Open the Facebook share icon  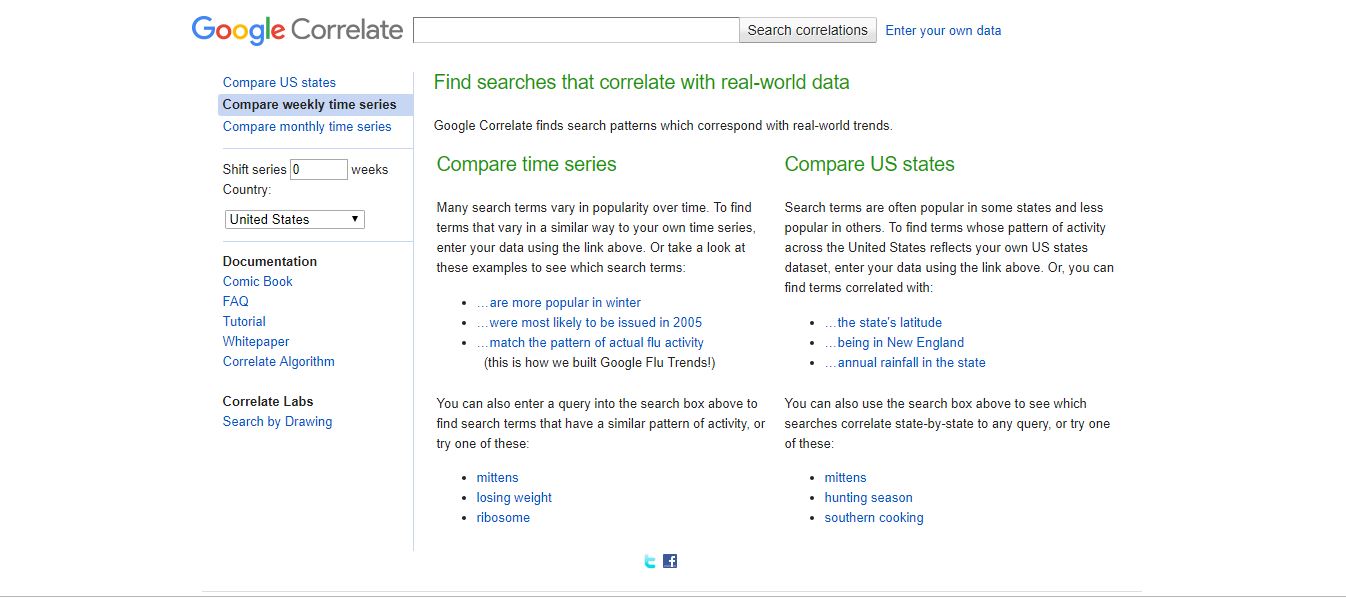pos(670,561)
